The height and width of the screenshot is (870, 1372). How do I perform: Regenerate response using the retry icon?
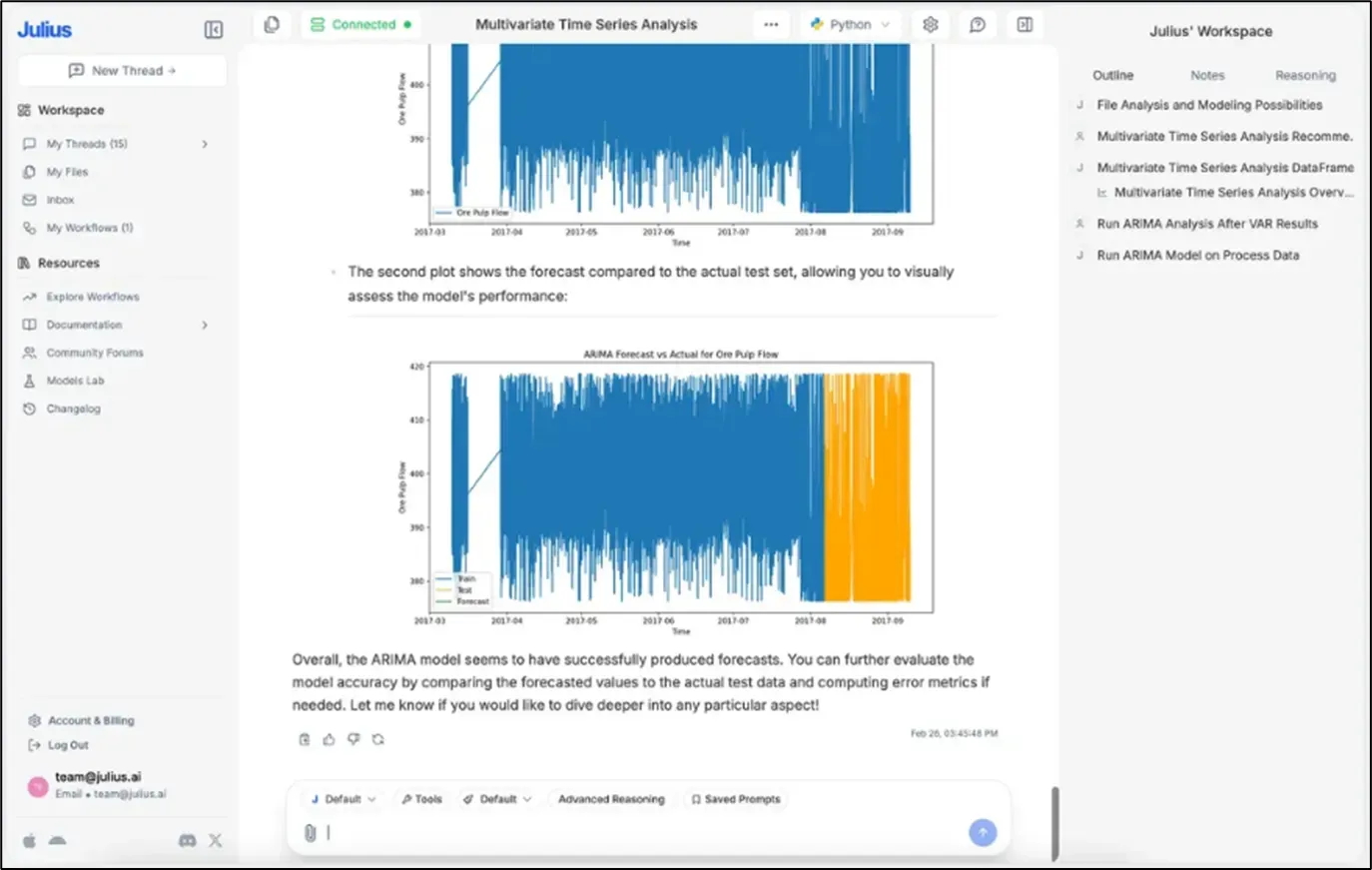point(377,739)
